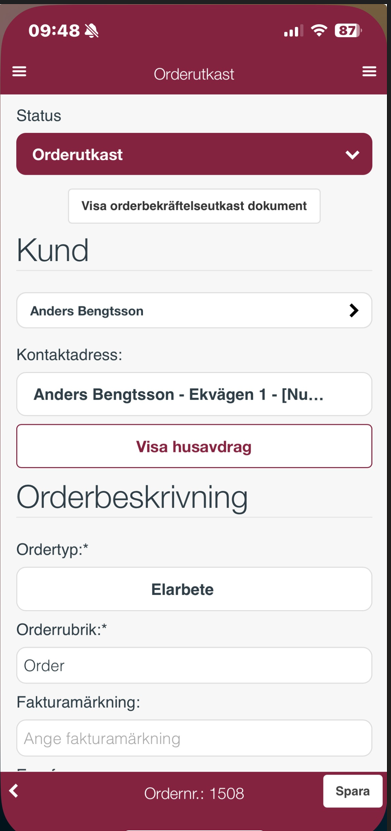The height and width of the screenshot is (831, 391).
Task: Open the Ordertyp Elarbete selector
Action: click(x=194, y=589)
